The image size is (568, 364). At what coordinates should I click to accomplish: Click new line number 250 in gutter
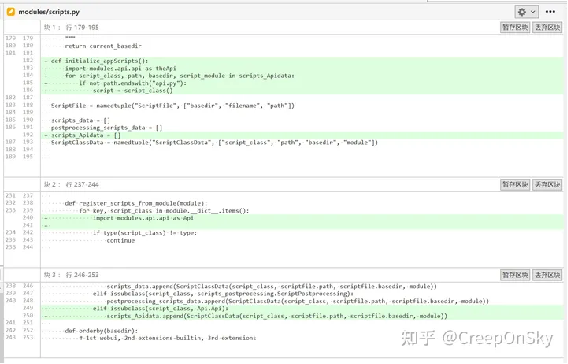[x=28, y=315]
